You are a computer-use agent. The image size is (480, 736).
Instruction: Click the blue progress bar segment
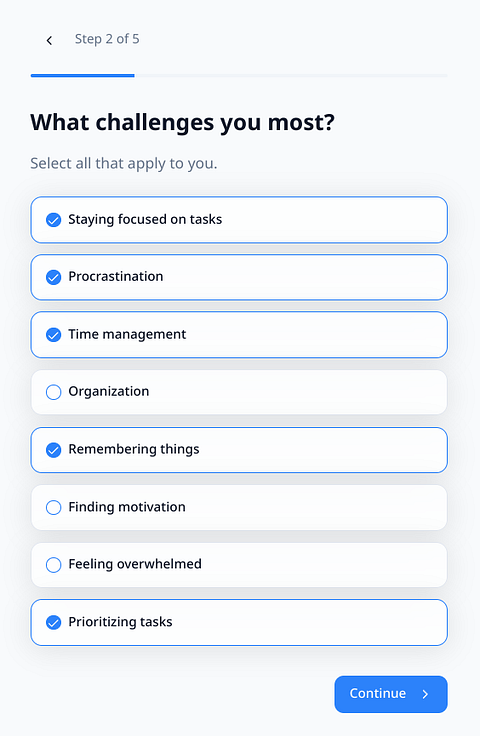click(x=83, y=75)
